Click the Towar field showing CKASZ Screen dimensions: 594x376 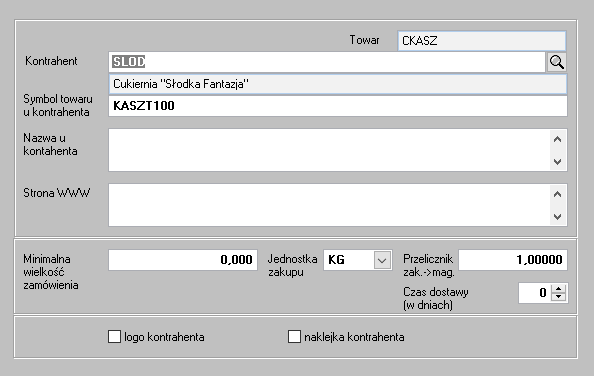click(482, 41)
